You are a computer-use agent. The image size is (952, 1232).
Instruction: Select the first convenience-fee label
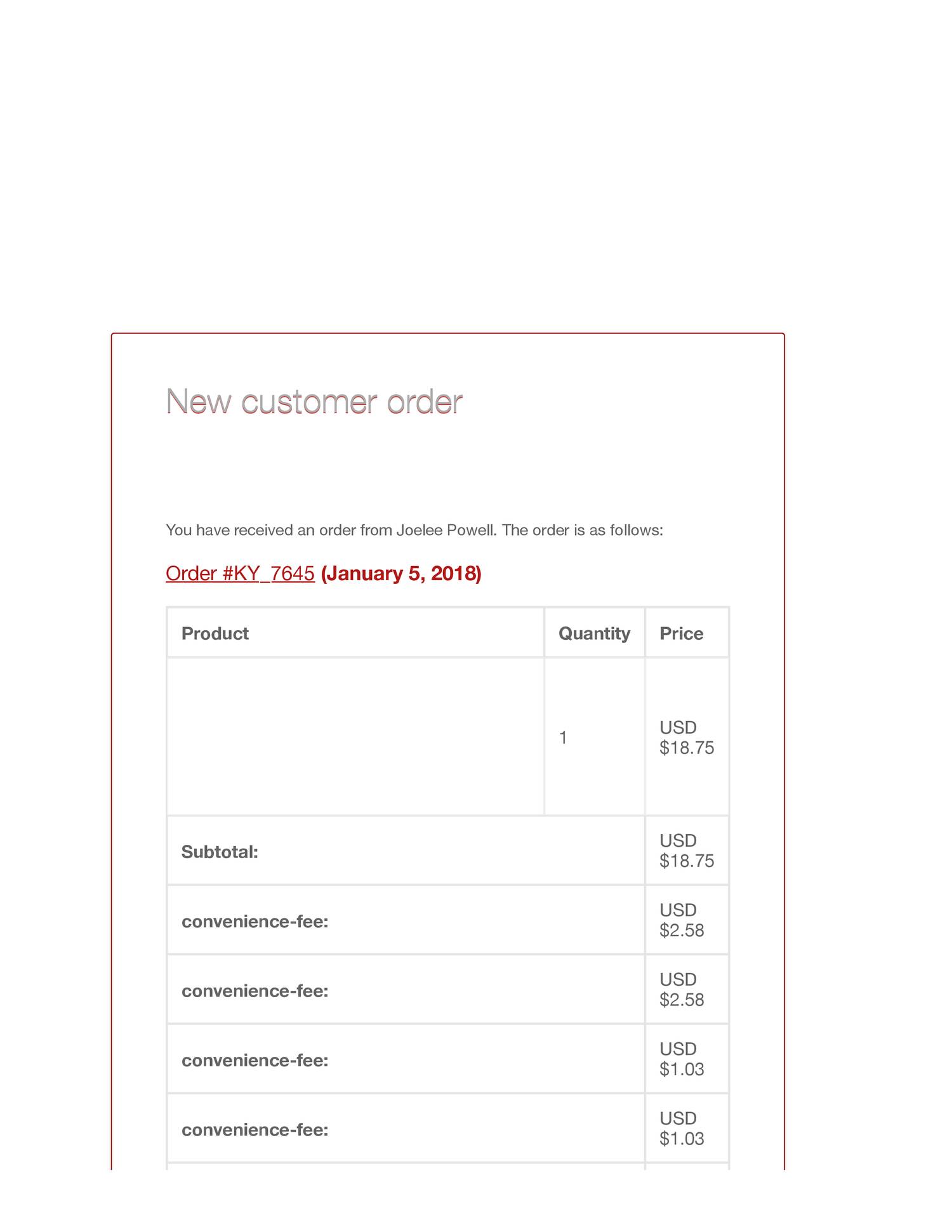point(255,922)
